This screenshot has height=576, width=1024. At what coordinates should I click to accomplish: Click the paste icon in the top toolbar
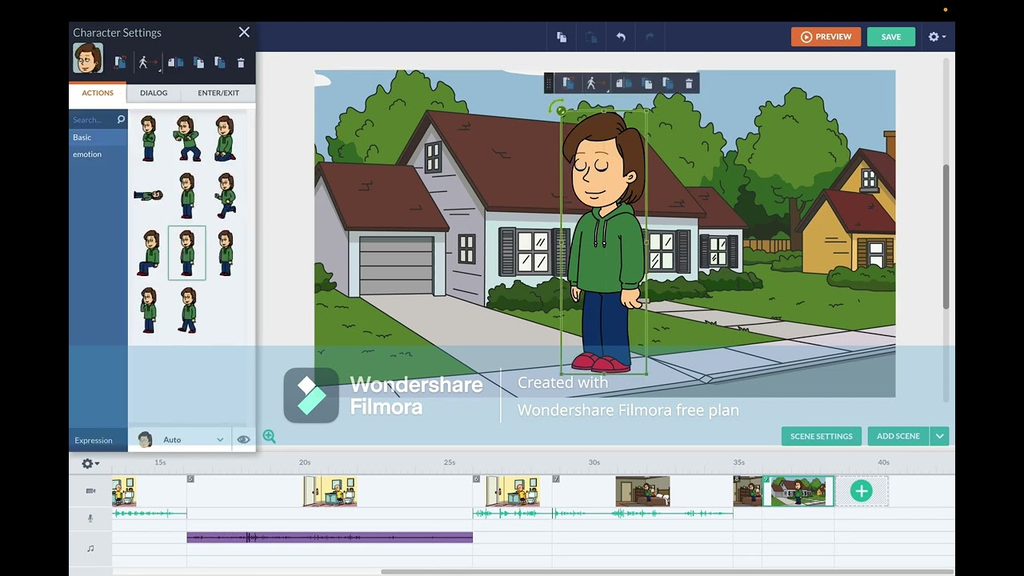coord(591,37)
